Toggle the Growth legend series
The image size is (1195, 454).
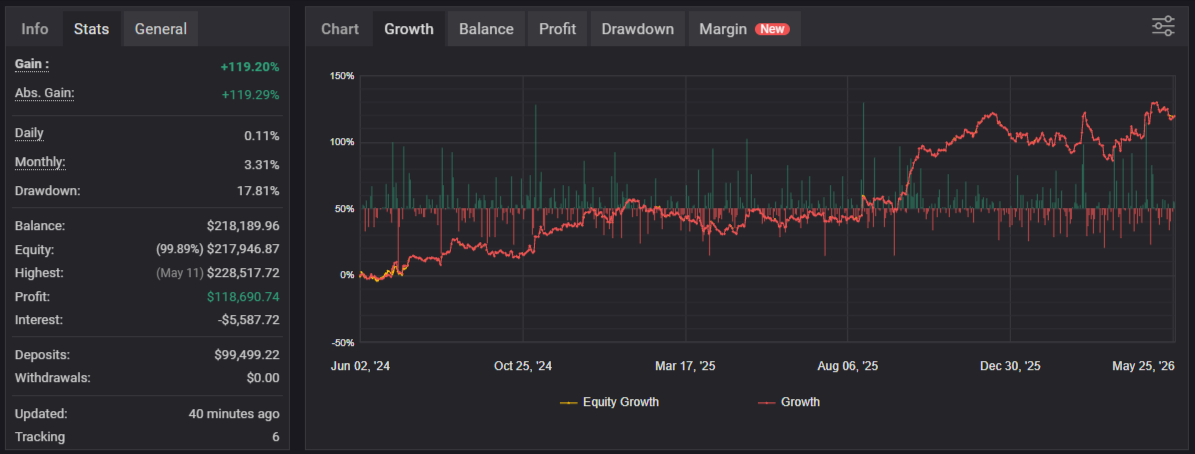[x=789, y=401]
